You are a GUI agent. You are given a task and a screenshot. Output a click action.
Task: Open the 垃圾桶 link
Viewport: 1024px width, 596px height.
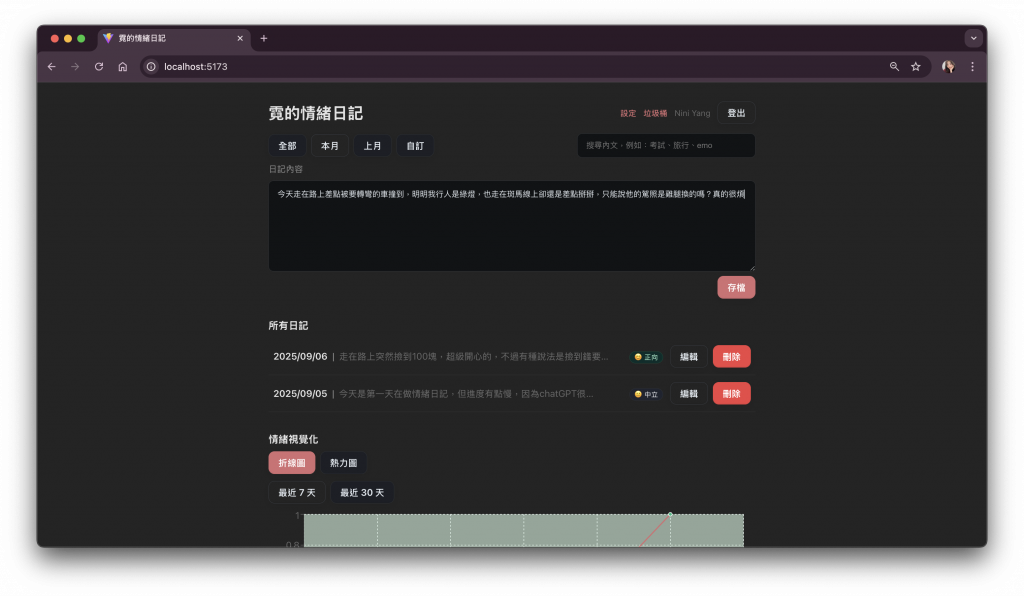(655, 114)
